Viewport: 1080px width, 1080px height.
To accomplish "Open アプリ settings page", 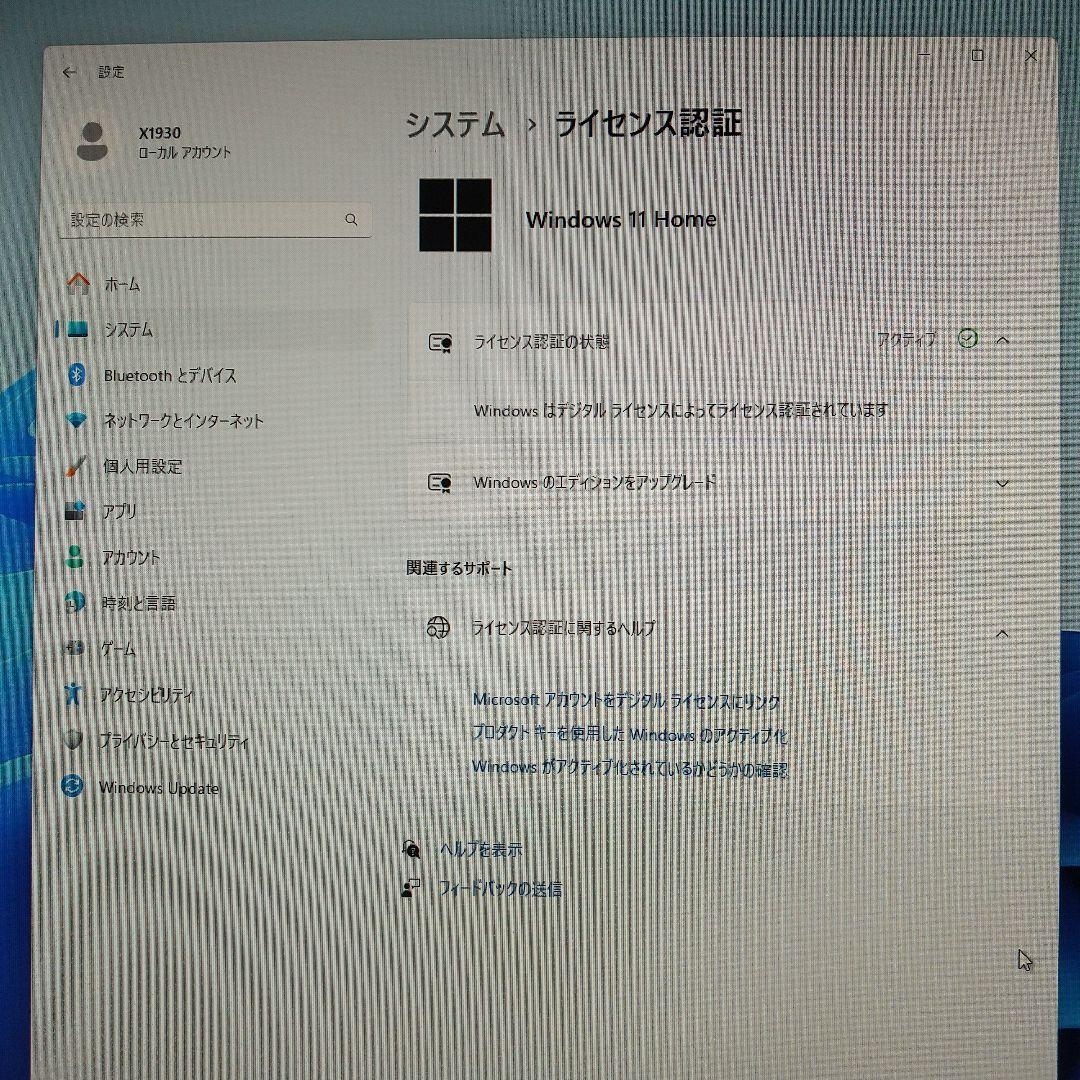I will point(119,512).
